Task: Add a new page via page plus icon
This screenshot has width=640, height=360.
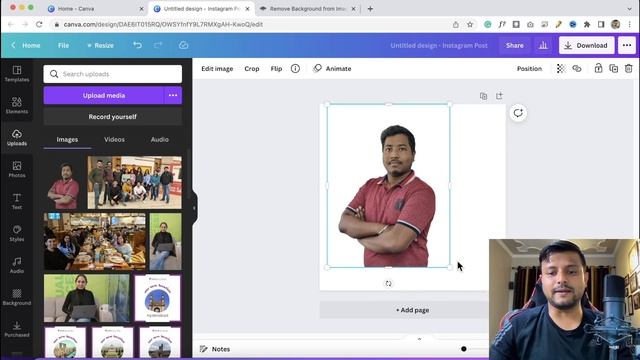Action: pos(499,96)
